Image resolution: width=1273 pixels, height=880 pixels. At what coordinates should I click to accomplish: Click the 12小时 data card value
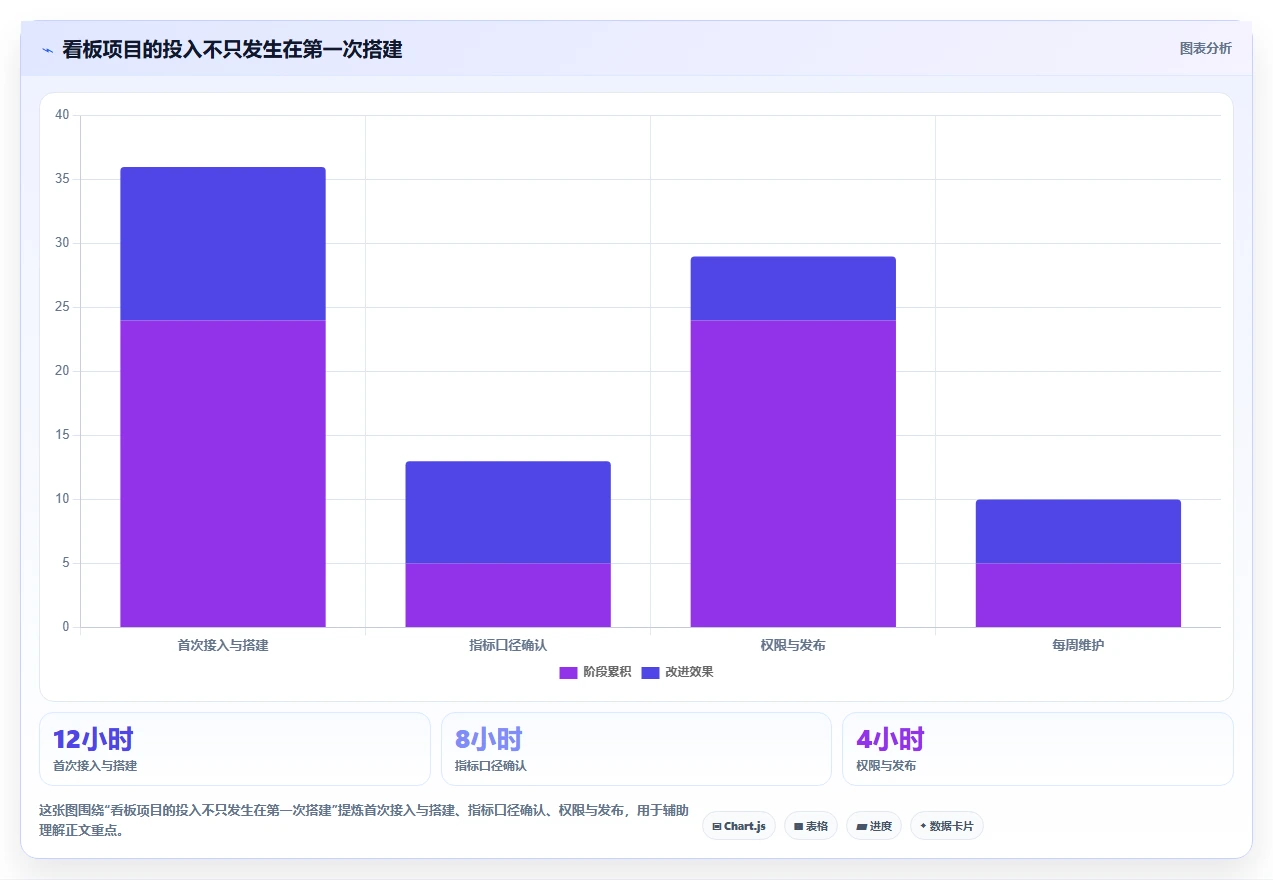pyautogui.click(x=93, y=740)
